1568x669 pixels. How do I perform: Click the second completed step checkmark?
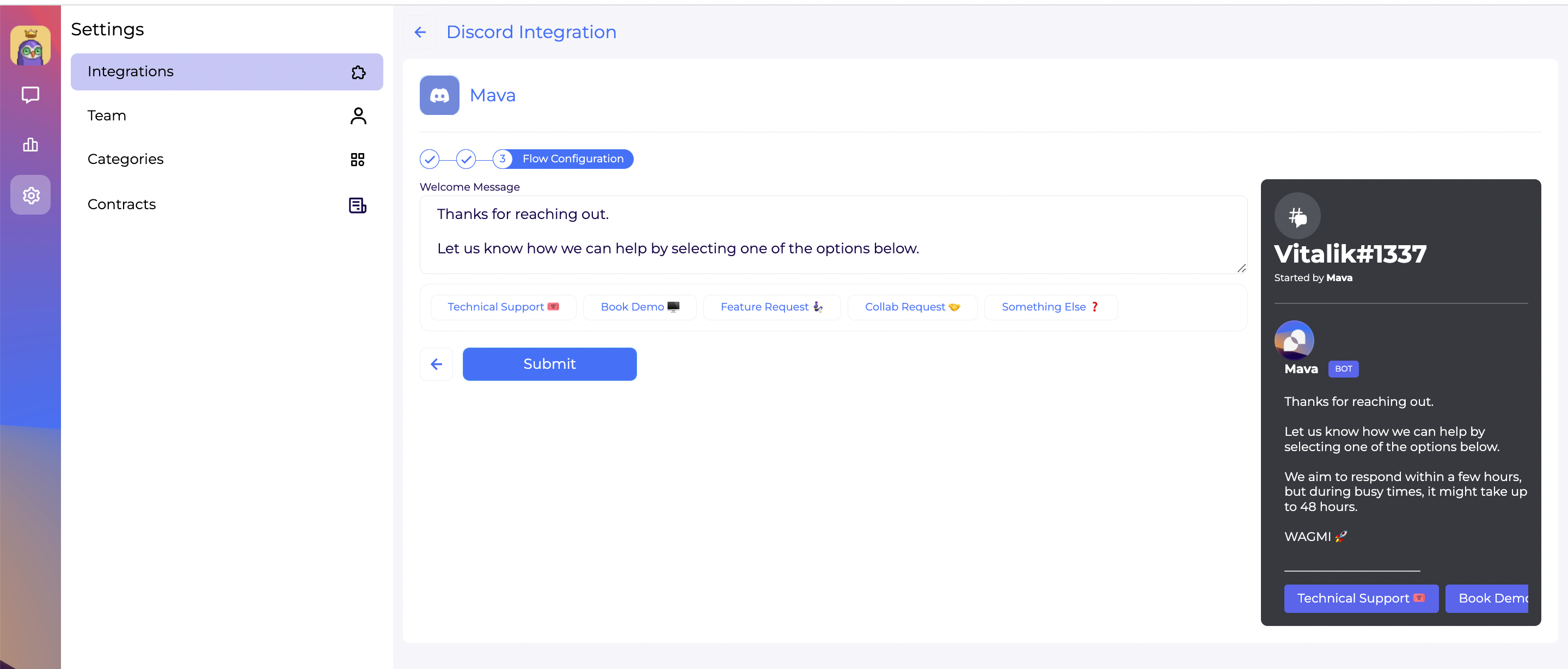pyautogui.click(x=466, y=159)
